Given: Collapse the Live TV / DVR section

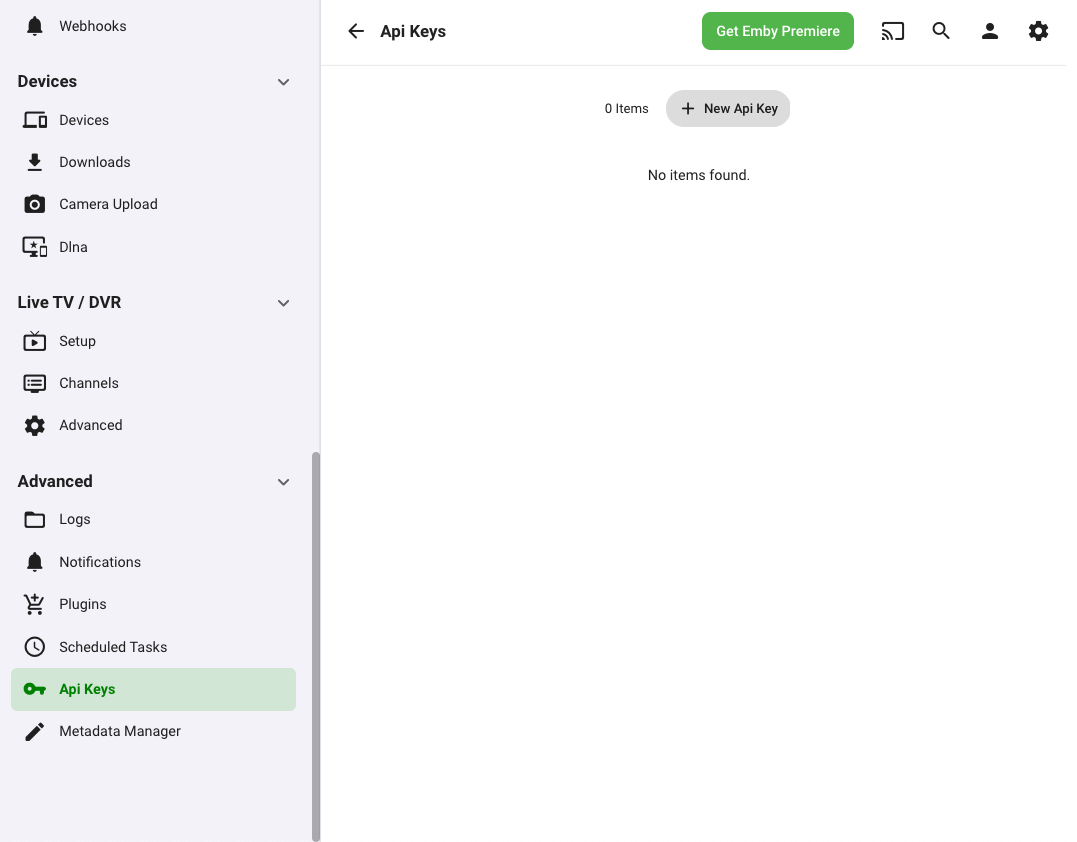Looking at the screenshot, I should point(283,303).
